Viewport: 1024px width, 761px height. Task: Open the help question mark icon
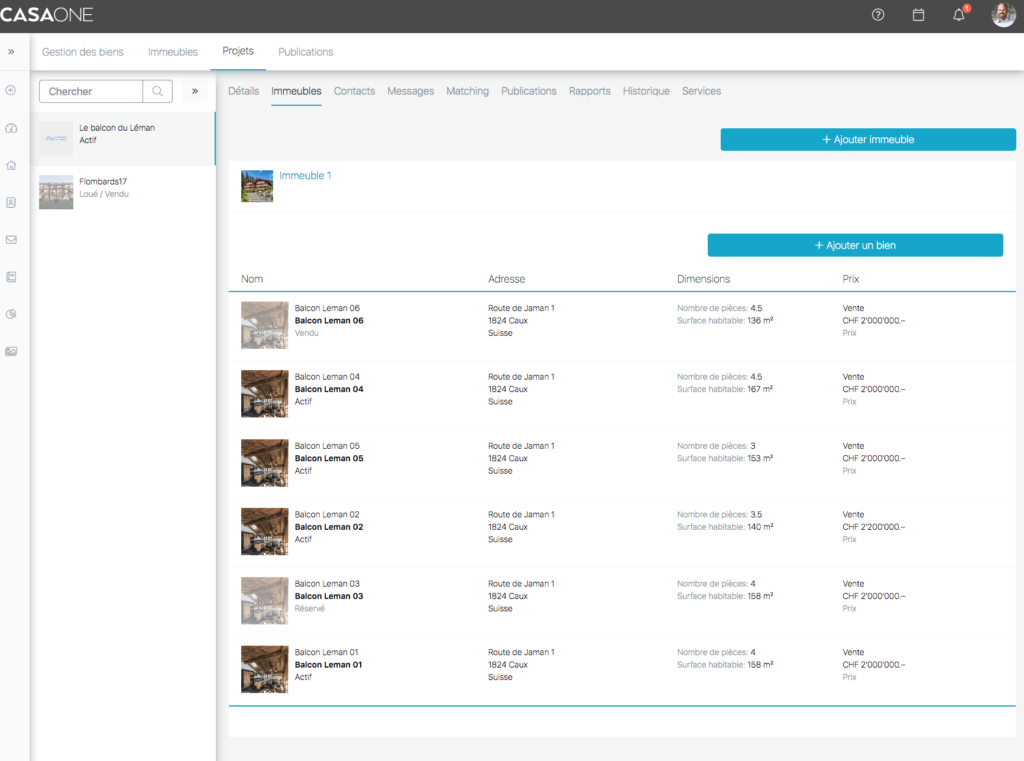(878, 15)
